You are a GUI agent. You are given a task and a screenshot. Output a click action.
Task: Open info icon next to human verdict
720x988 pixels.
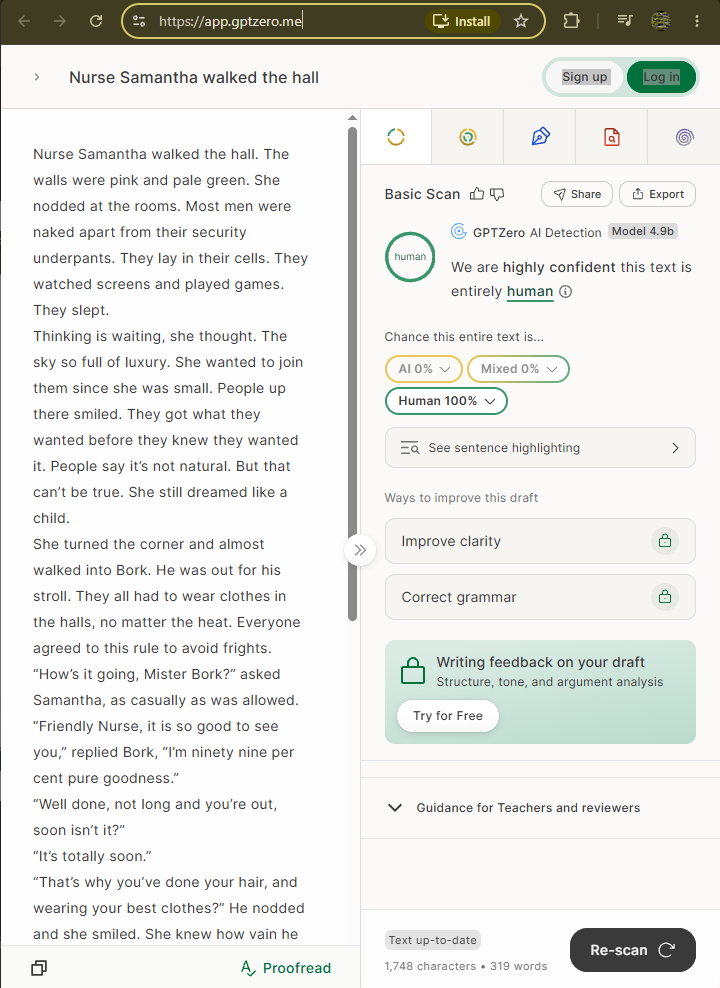pyautogui.click(x=566, y=292)
